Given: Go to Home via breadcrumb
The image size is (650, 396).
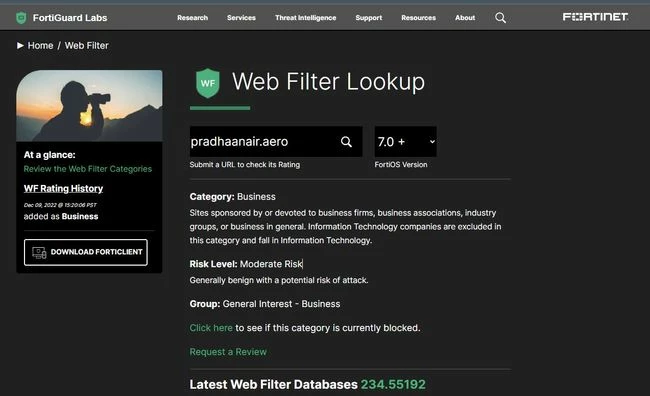Looking at the screenshot, I should point(40,46).
